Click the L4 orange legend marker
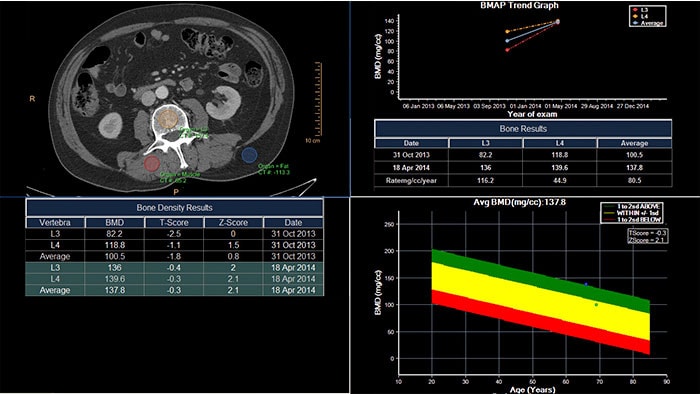The image size is (700, 394). tap(634, 16)
